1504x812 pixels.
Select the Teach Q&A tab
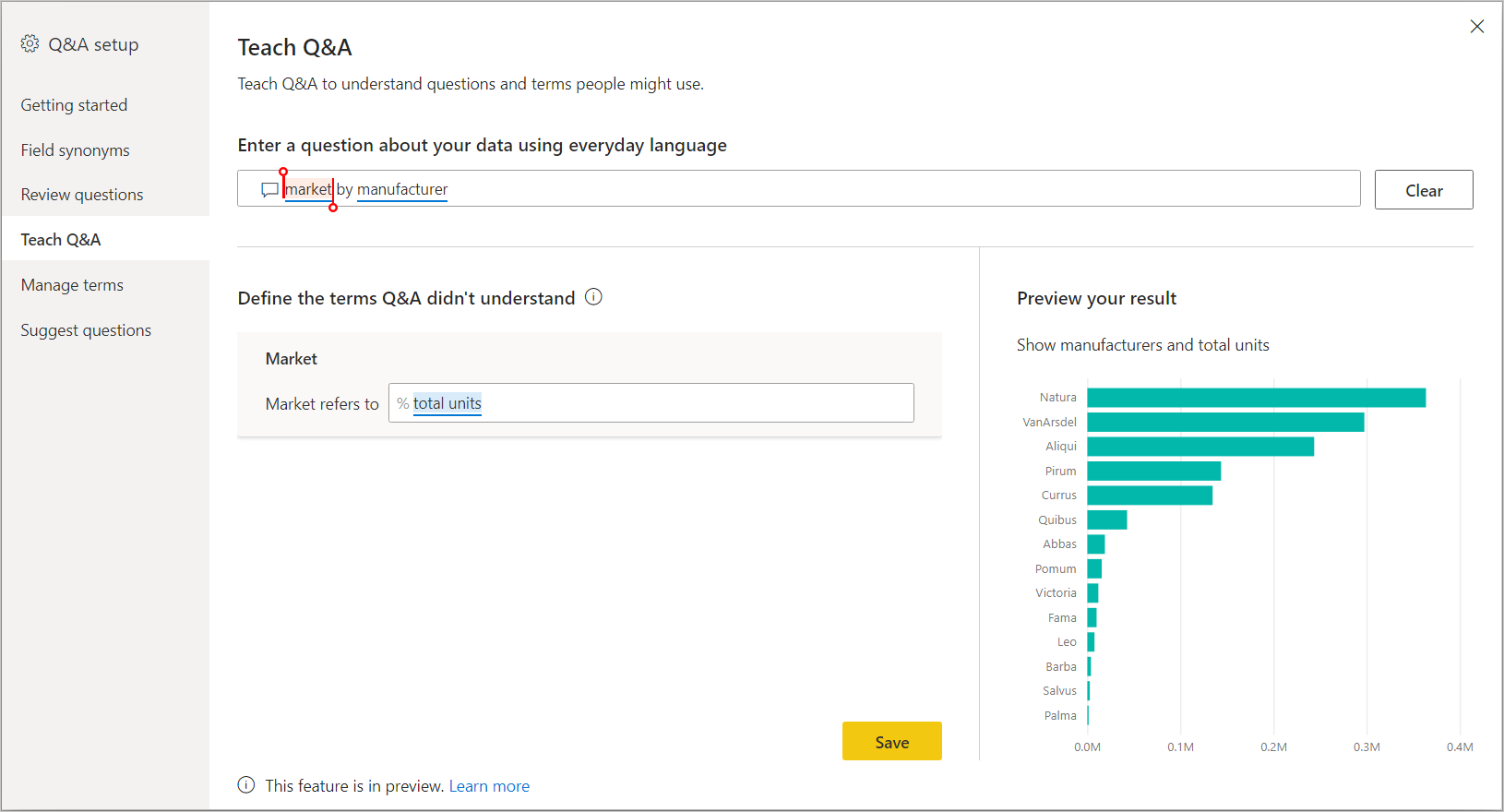(61, 240)
